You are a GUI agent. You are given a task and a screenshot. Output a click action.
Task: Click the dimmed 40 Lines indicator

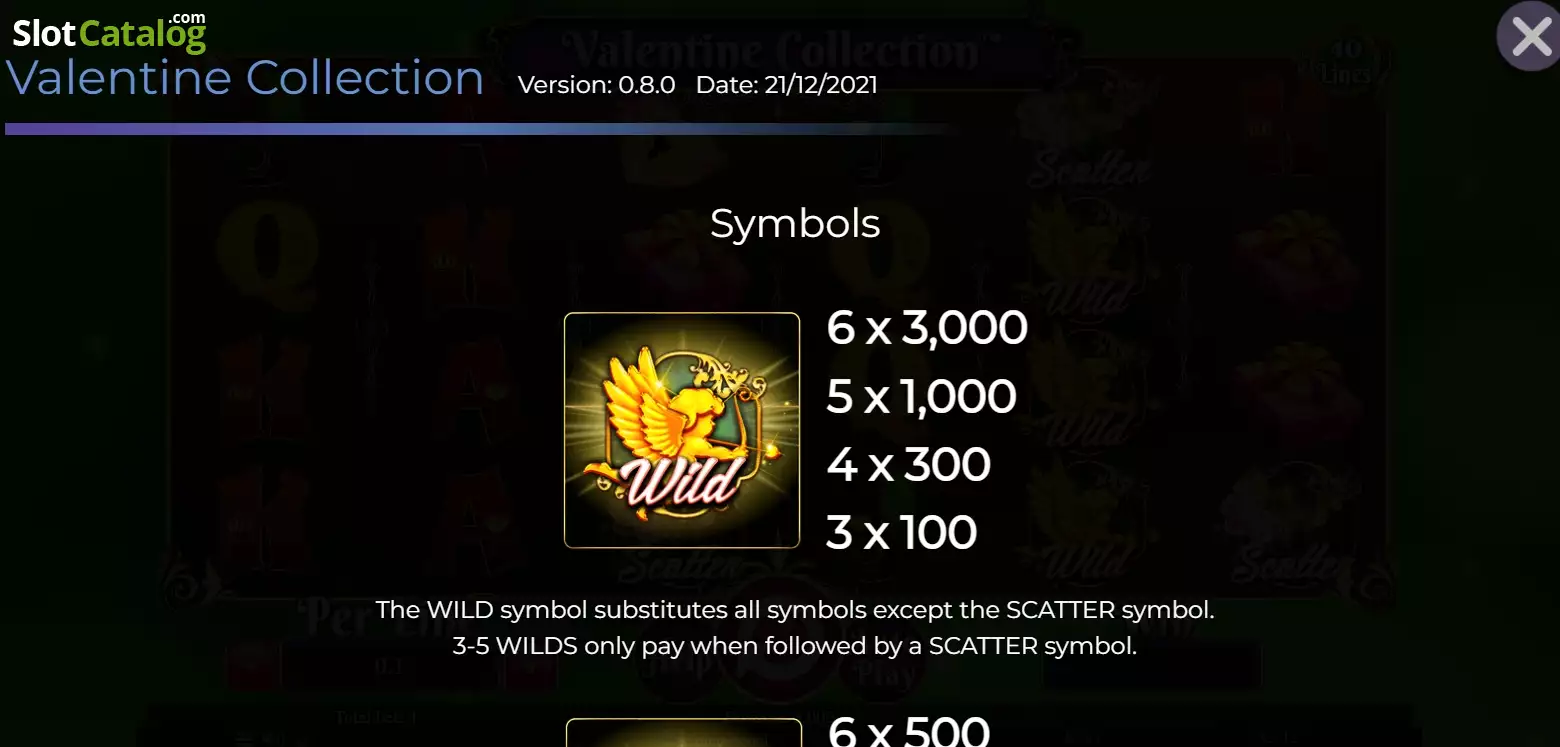[x=1343, y=62]
